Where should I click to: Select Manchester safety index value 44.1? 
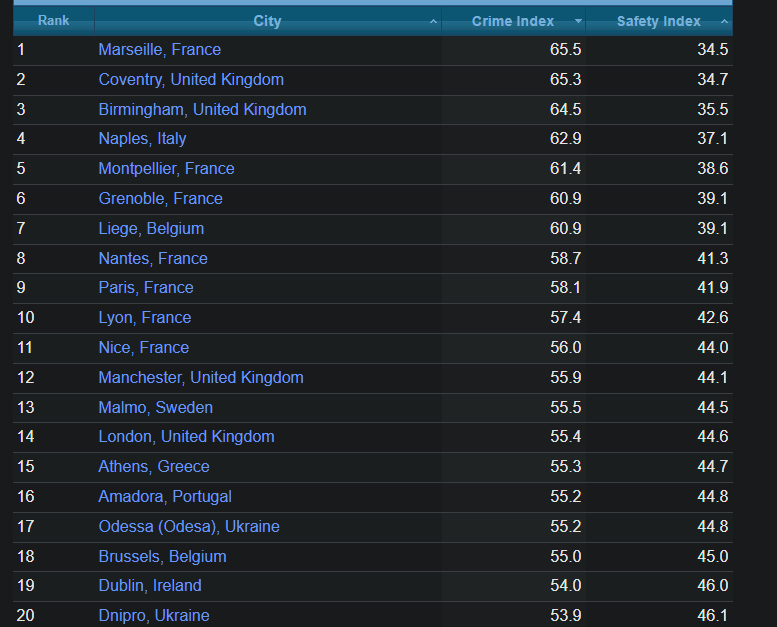click(713, 378)
